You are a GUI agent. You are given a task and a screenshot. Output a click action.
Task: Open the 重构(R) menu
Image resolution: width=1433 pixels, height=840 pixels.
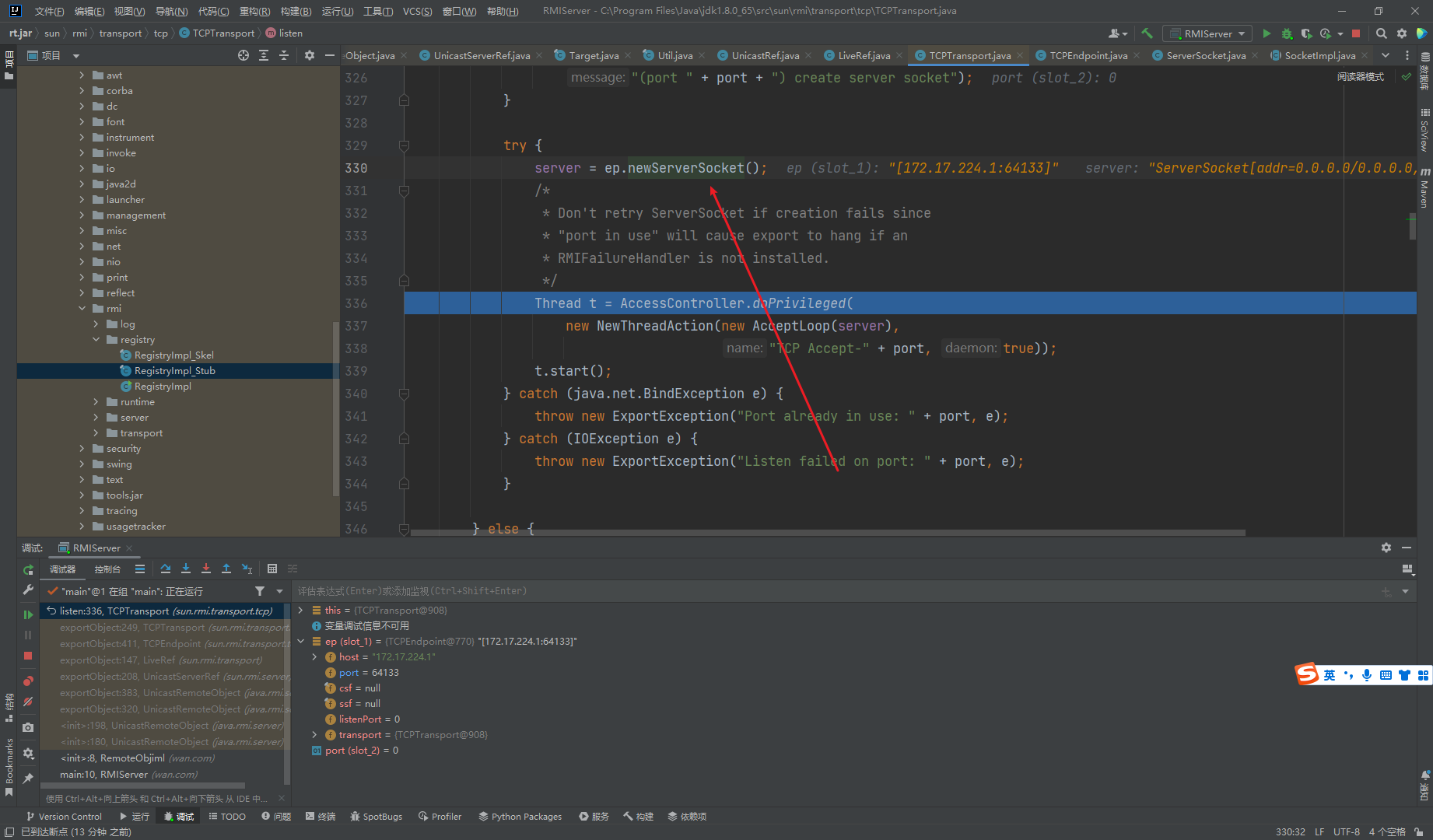[x=254, y=11]
